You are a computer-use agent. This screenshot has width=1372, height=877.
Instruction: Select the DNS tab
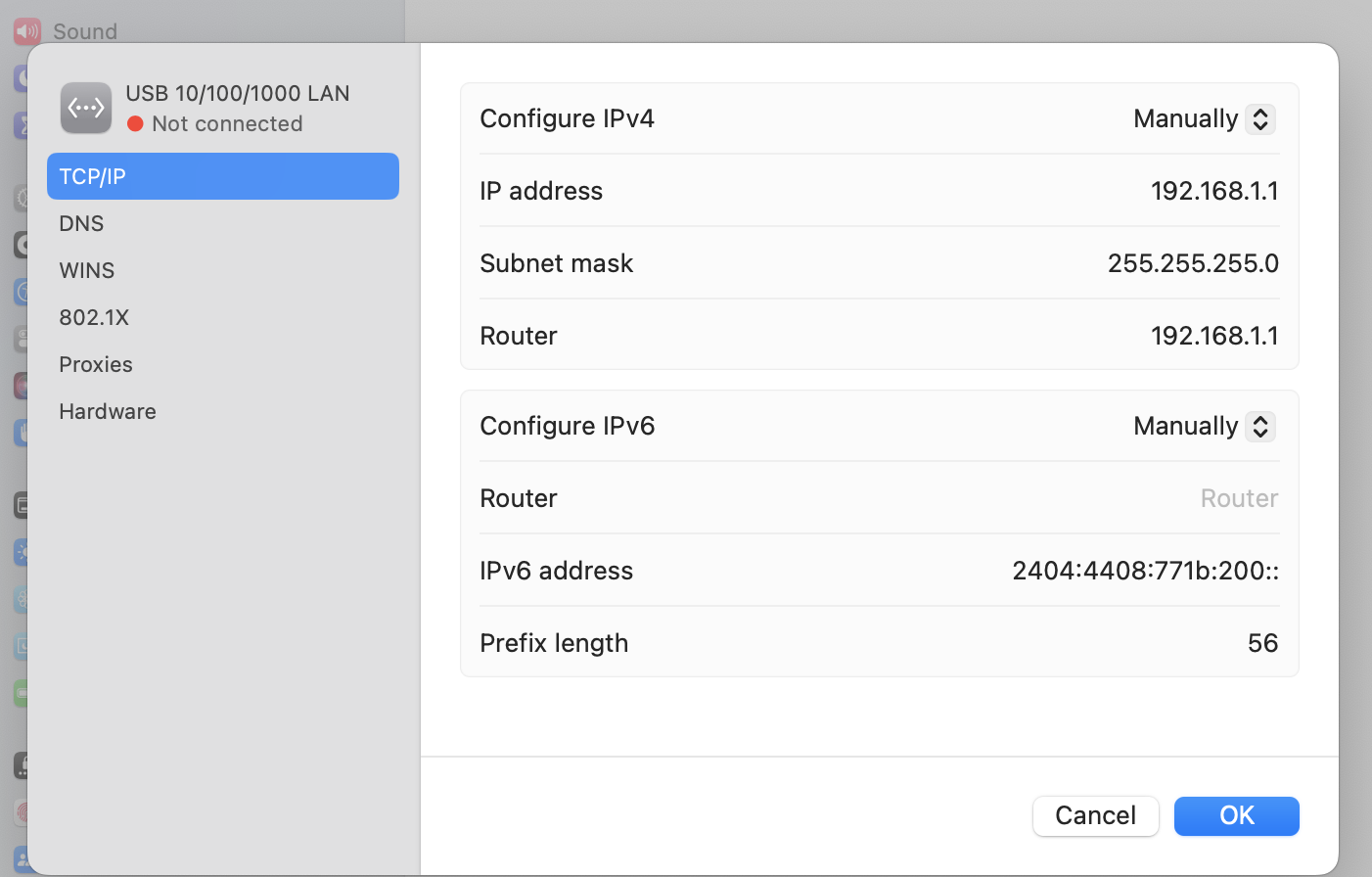(x=222, y=223)
